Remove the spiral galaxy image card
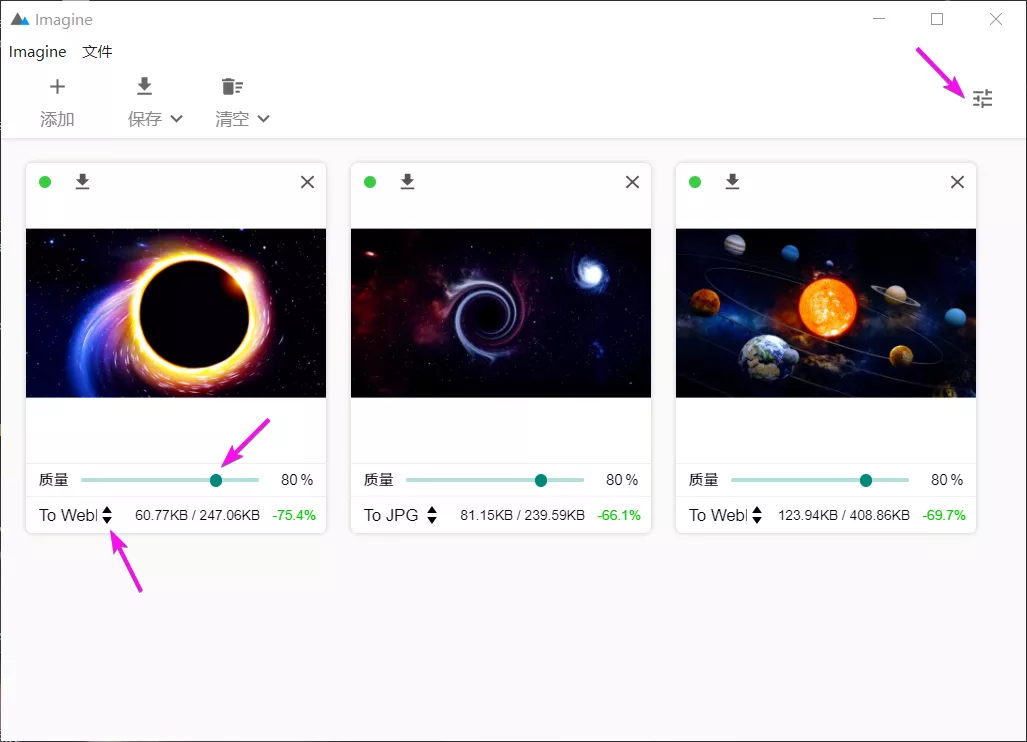Screen dimensions: 1027x742 point(632,182)
